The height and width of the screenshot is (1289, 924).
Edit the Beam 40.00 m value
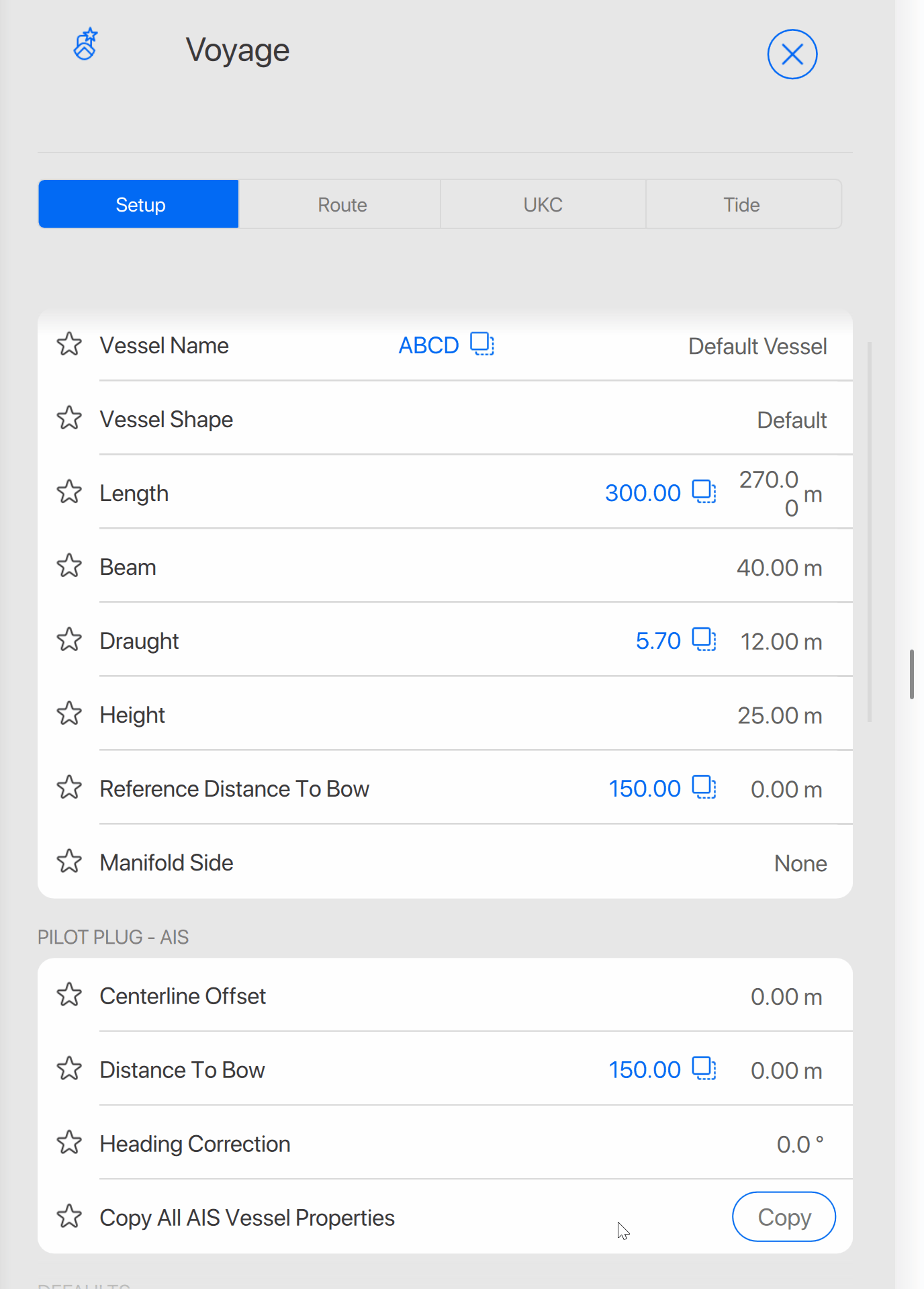[x=778, y=568]
